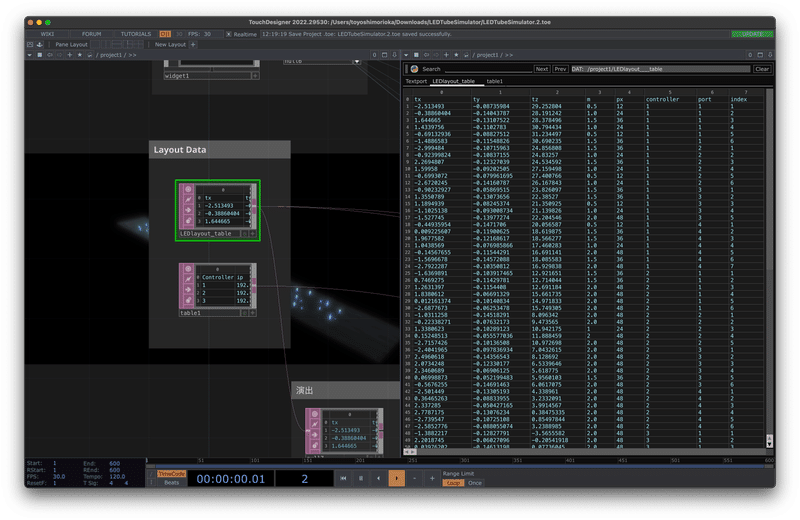Click the Python icon beside Search

point(414,69)
